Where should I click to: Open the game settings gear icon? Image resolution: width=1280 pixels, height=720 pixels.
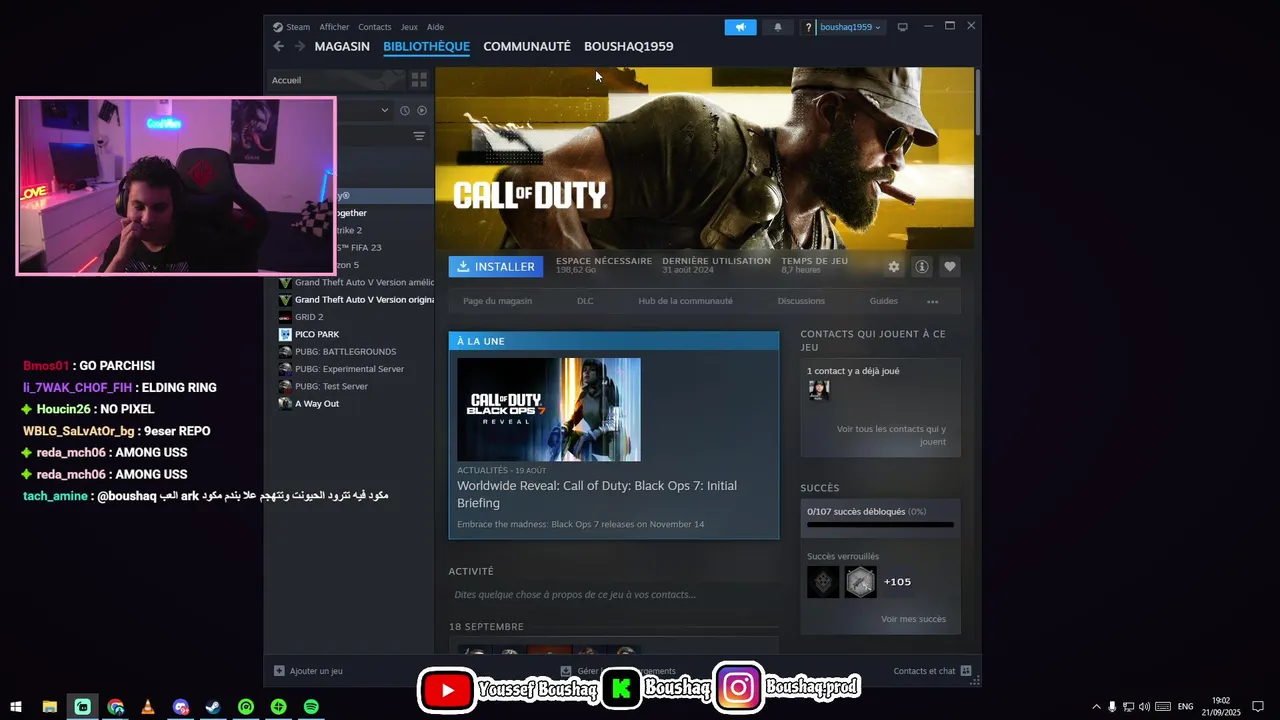(894, 267)
